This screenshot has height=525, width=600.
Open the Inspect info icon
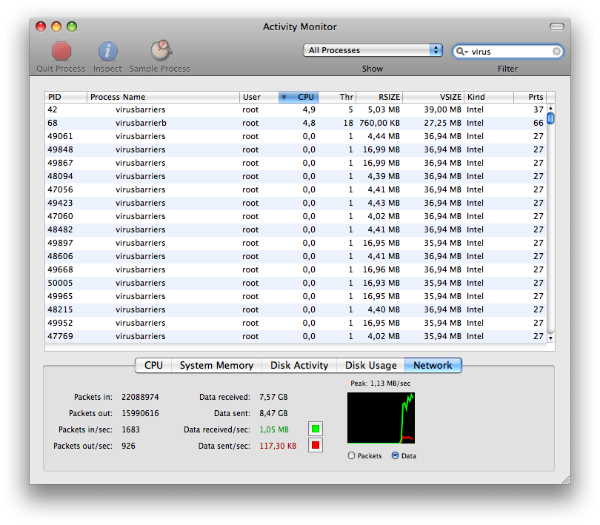coord(108,51)
